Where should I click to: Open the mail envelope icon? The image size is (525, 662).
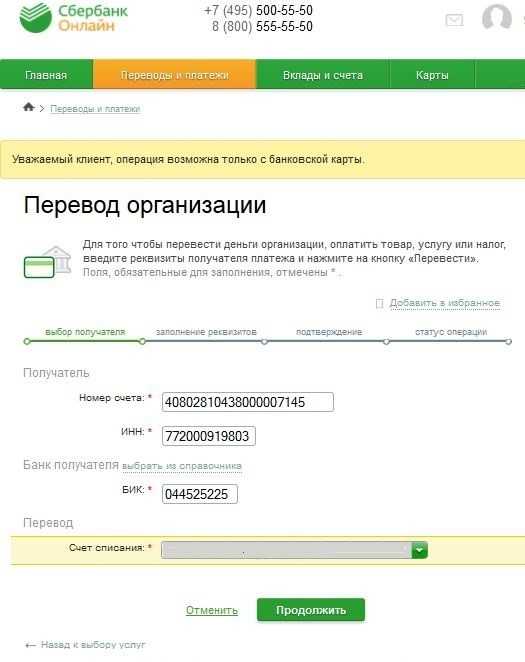[x=455, y=20]
